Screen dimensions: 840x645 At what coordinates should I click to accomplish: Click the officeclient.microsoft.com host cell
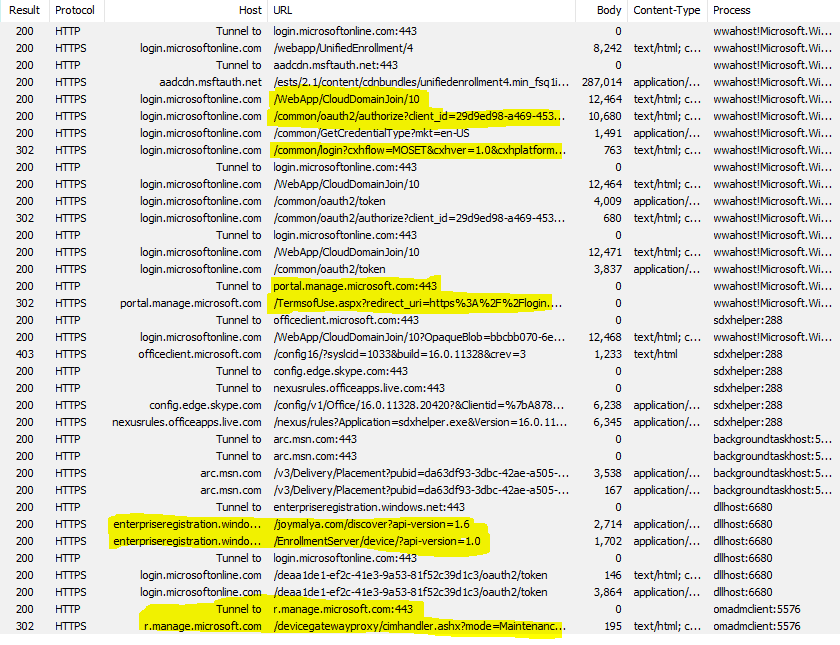(200, 354)
